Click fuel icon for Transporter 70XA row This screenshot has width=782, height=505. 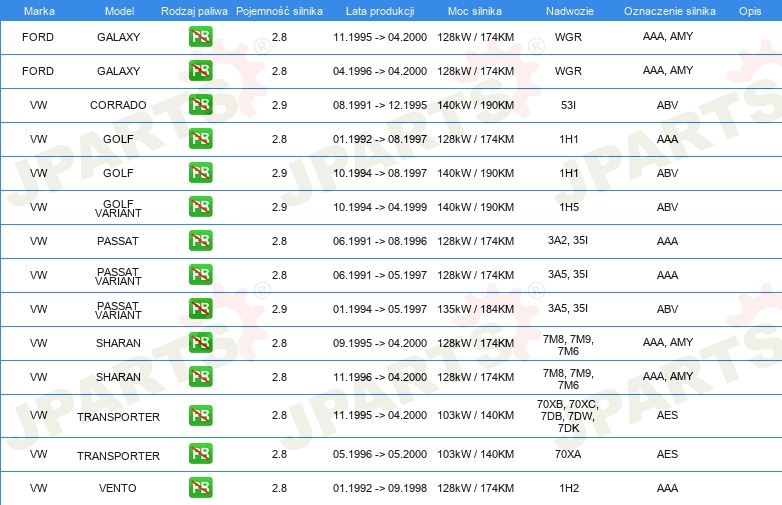point(200,454)
